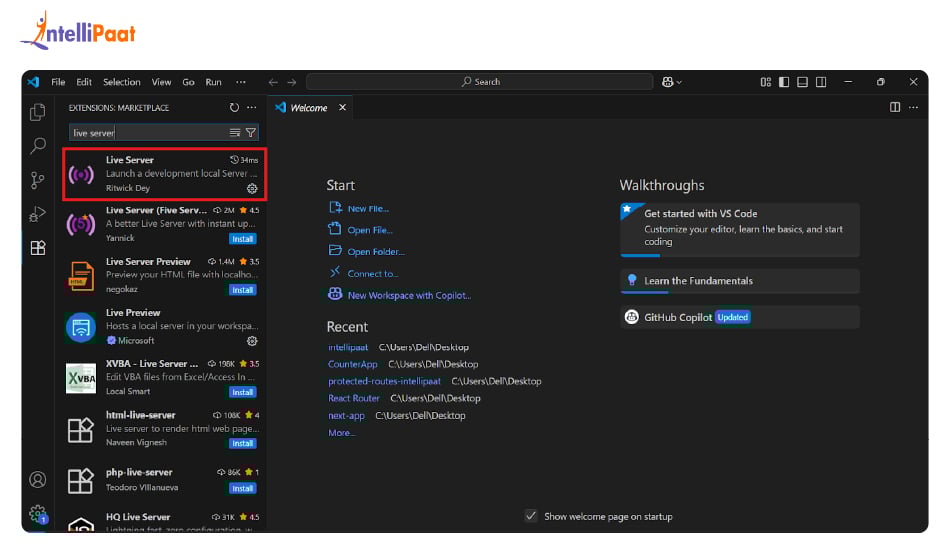The height and width of the screenshot is (555, 950).
Task: Open the Copilot dropdown in title bar
Action: 672,82
